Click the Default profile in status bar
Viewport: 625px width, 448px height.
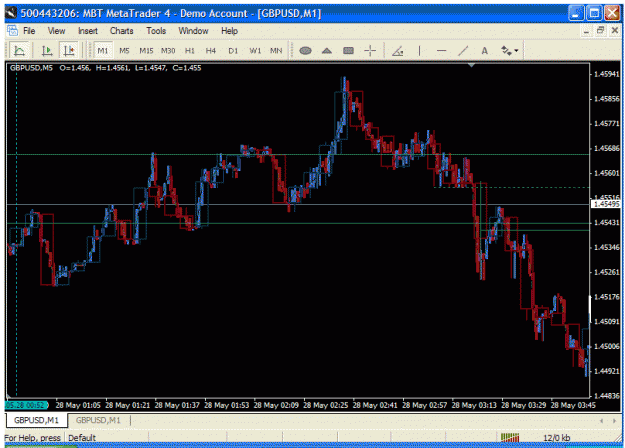82,438
